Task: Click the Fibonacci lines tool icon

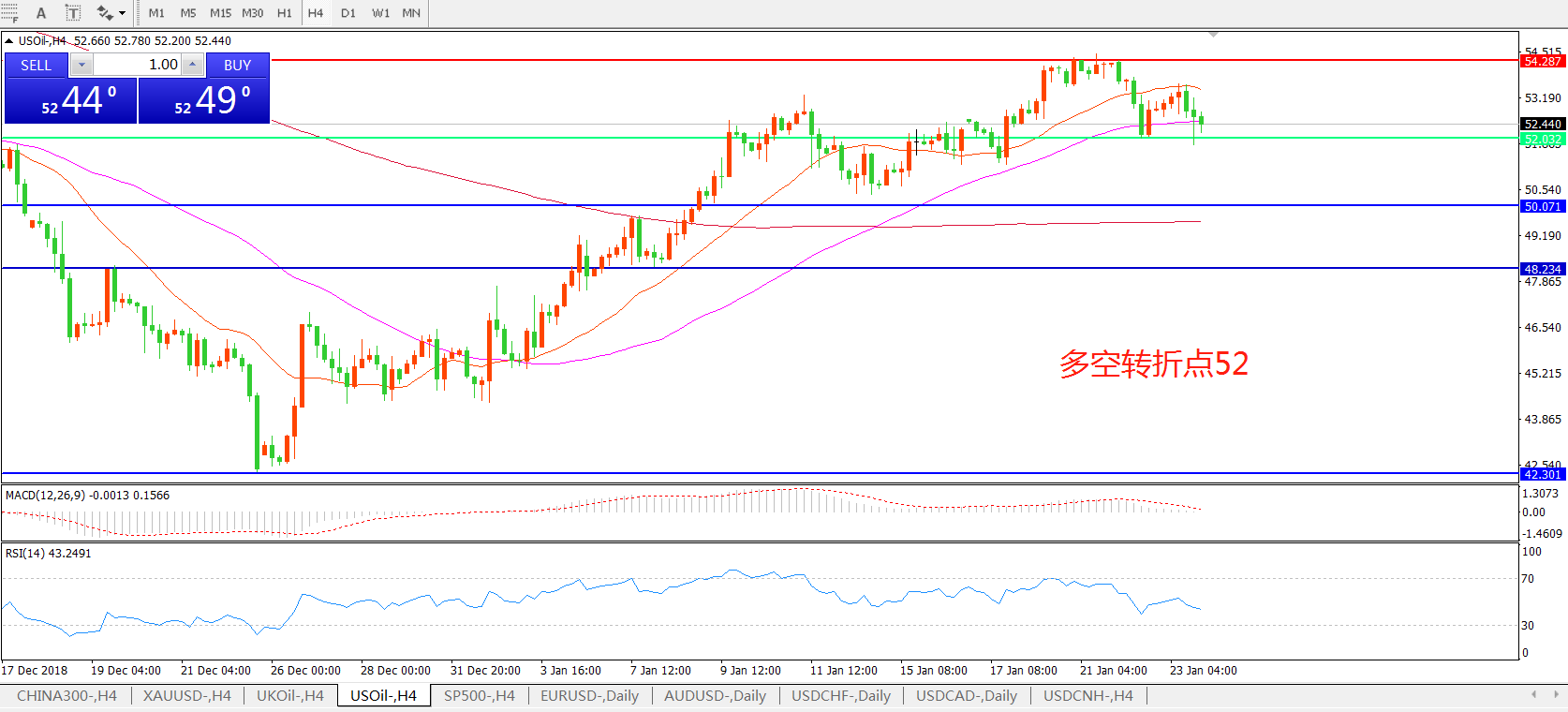Action: click(x=9, y=13)
